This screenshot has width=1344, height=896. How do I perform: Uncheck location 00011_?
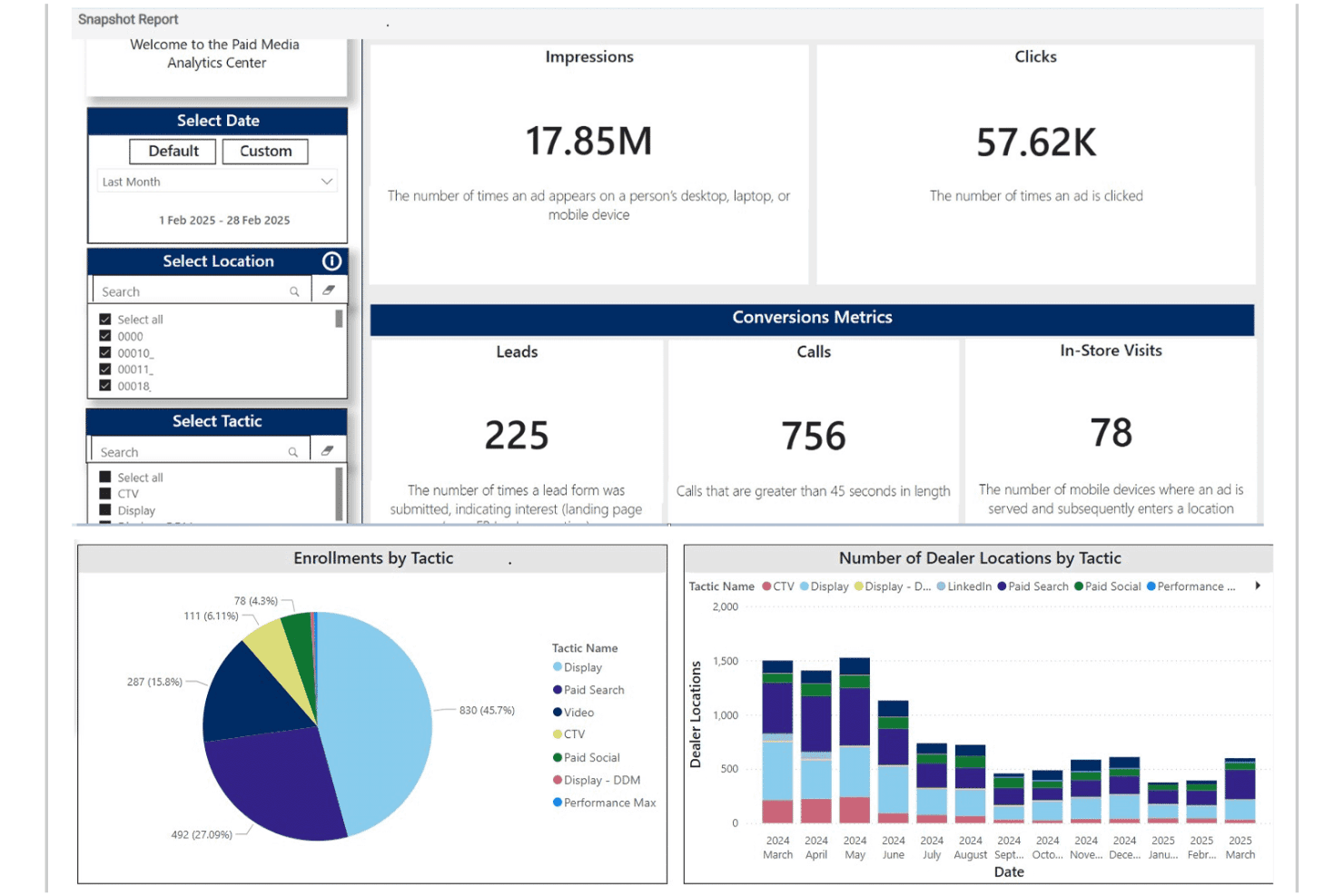point(105,369)
